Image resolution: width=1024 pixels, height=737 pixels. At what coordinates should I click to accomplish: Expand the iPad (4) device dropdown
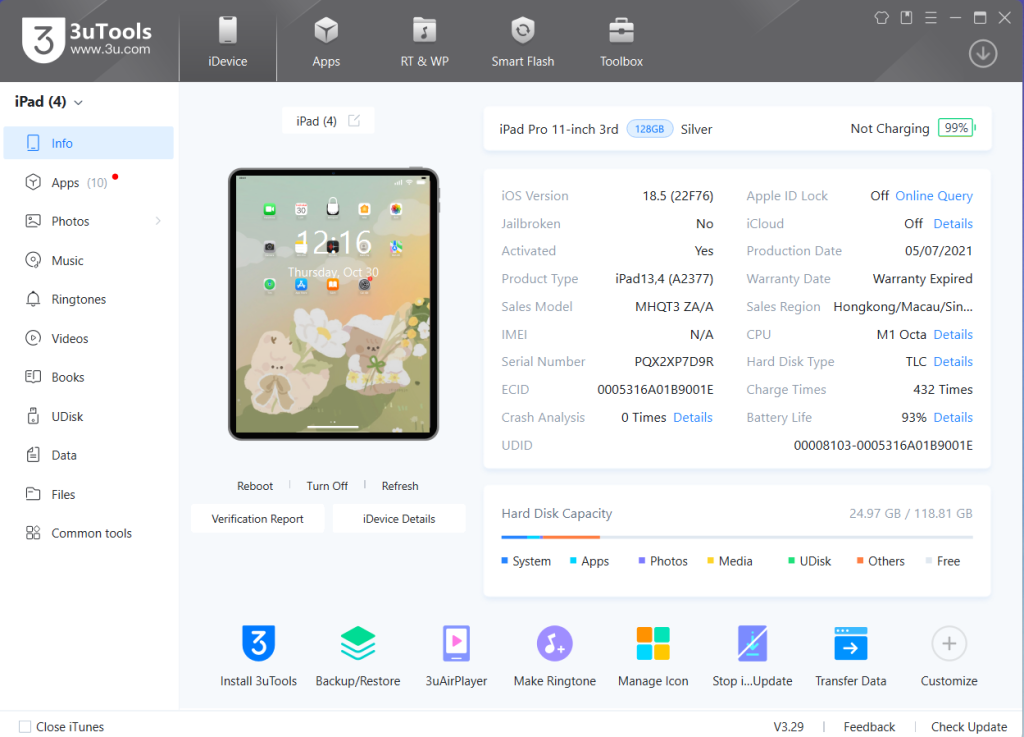pos(79,102)
